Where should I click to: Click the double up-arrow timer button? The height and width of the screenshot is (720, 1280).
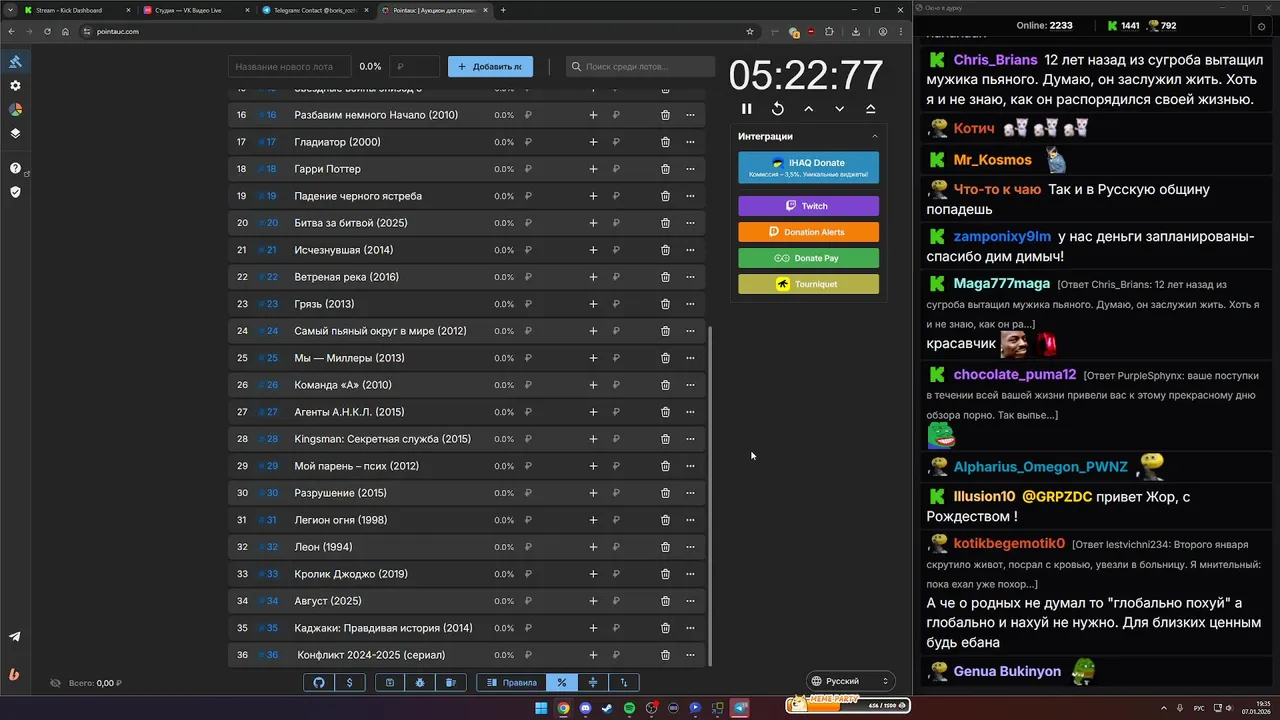pyautogui.click(x=871, y=109)
